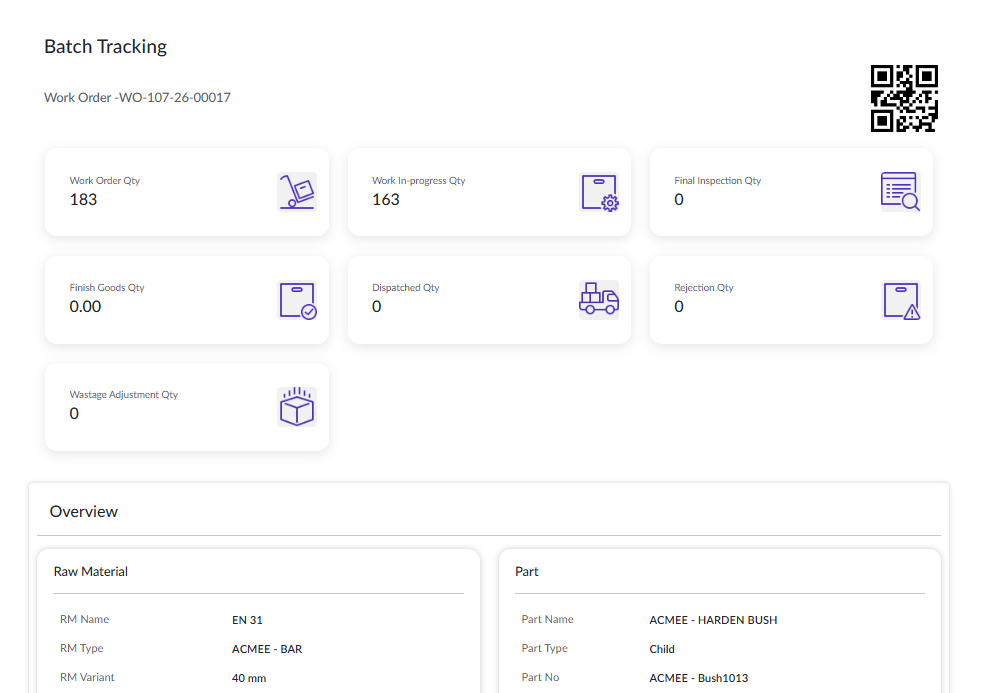Click the Part No value ACMEE - Bush1013
This screenshot has width=990, height=693.
[699, 678]
